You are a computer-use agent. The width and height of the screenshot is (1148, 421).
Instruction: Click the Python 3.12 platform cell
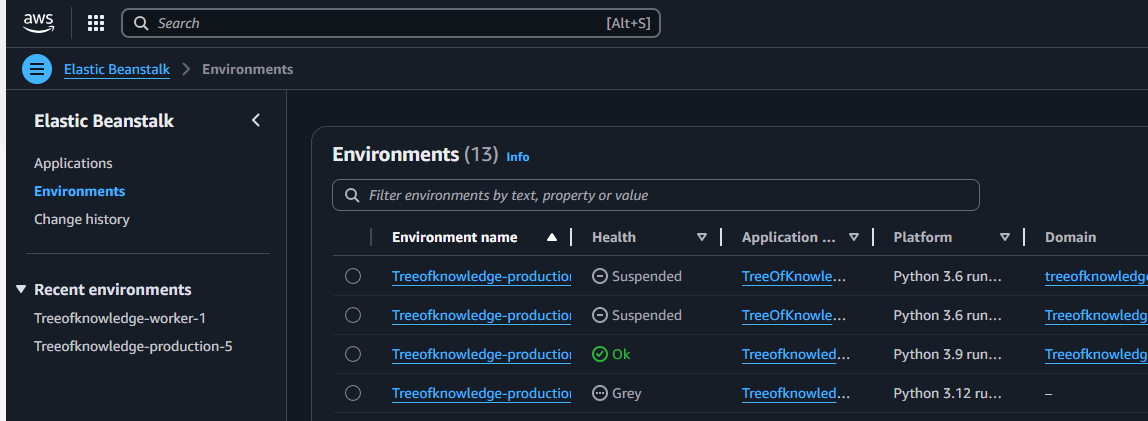pos(947,393)
